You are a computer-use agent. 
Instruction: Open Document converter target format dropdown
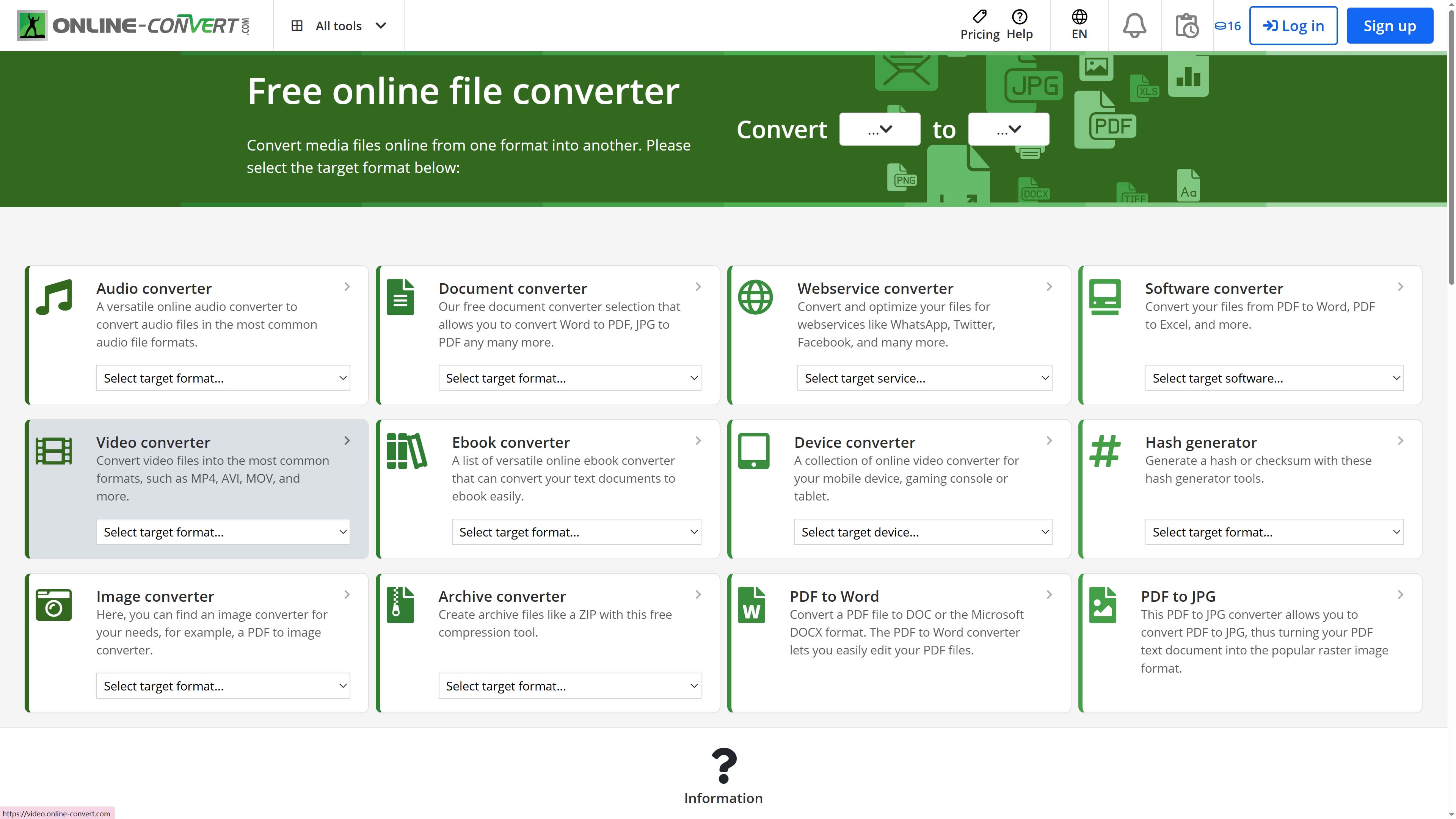point(570,378)
